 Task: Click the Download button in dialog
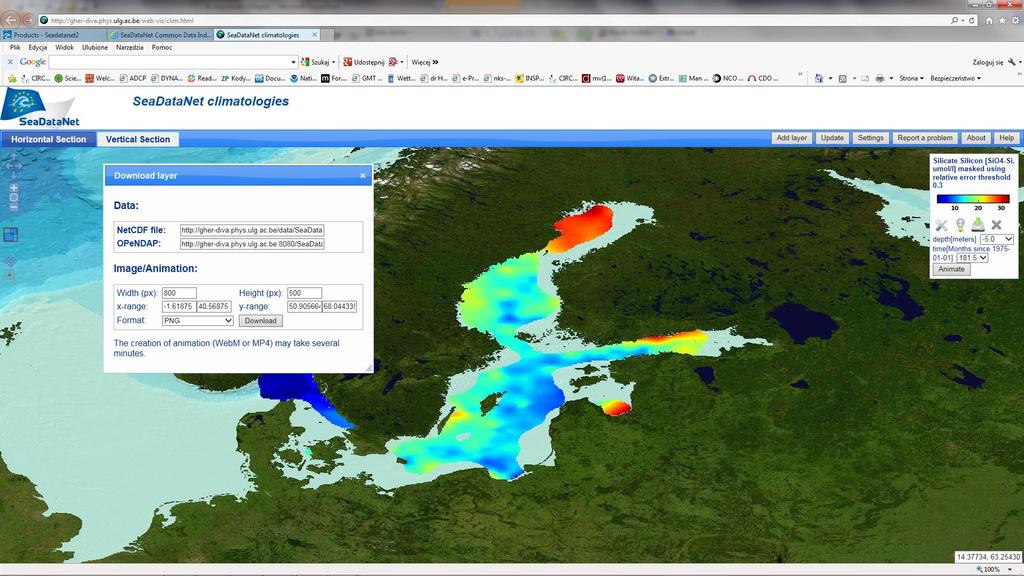pyautogui.click(x=261, y=321)
